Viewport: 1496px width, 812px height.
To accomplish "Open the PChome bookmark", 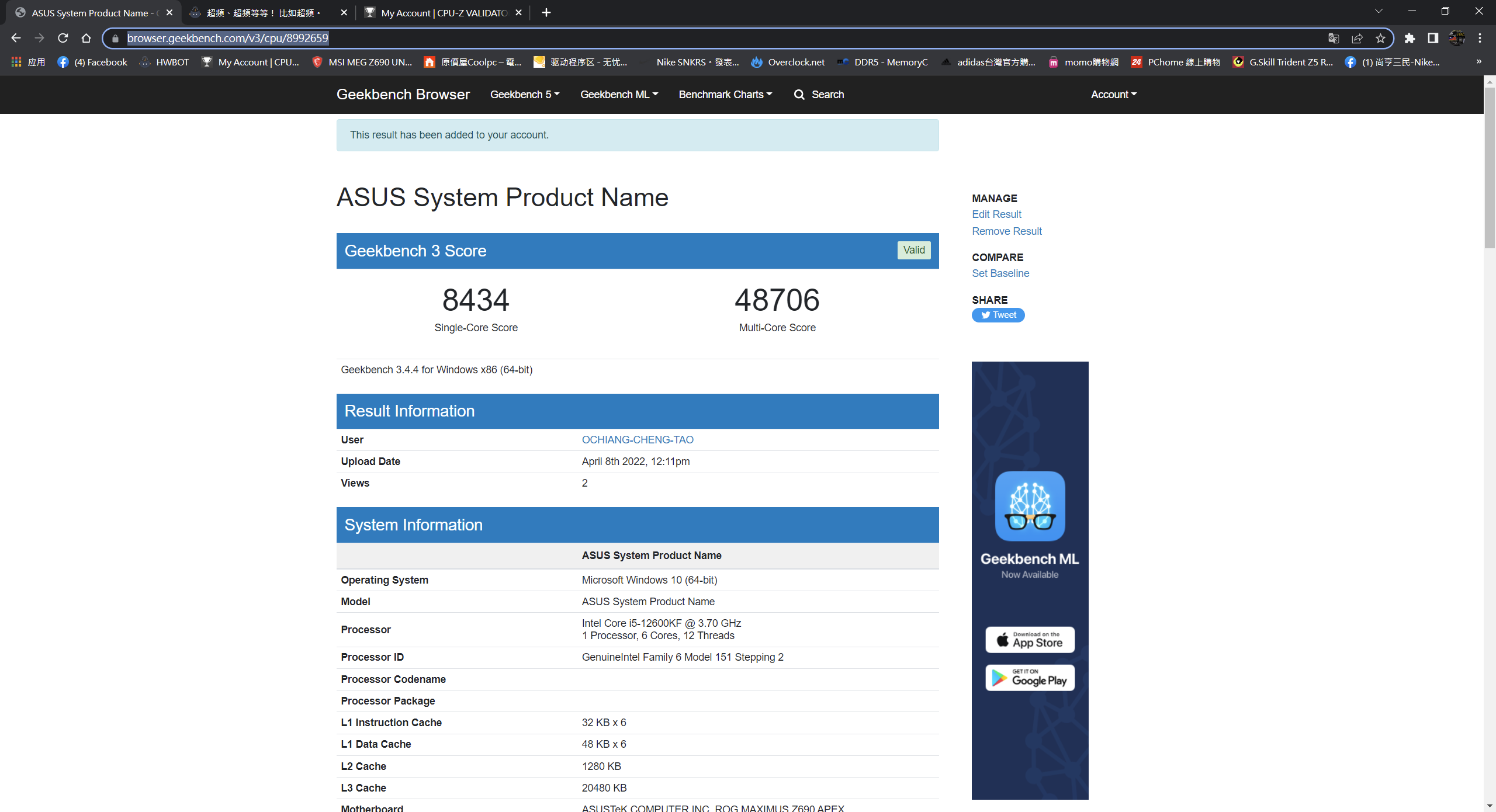I will pos(1175,62).
